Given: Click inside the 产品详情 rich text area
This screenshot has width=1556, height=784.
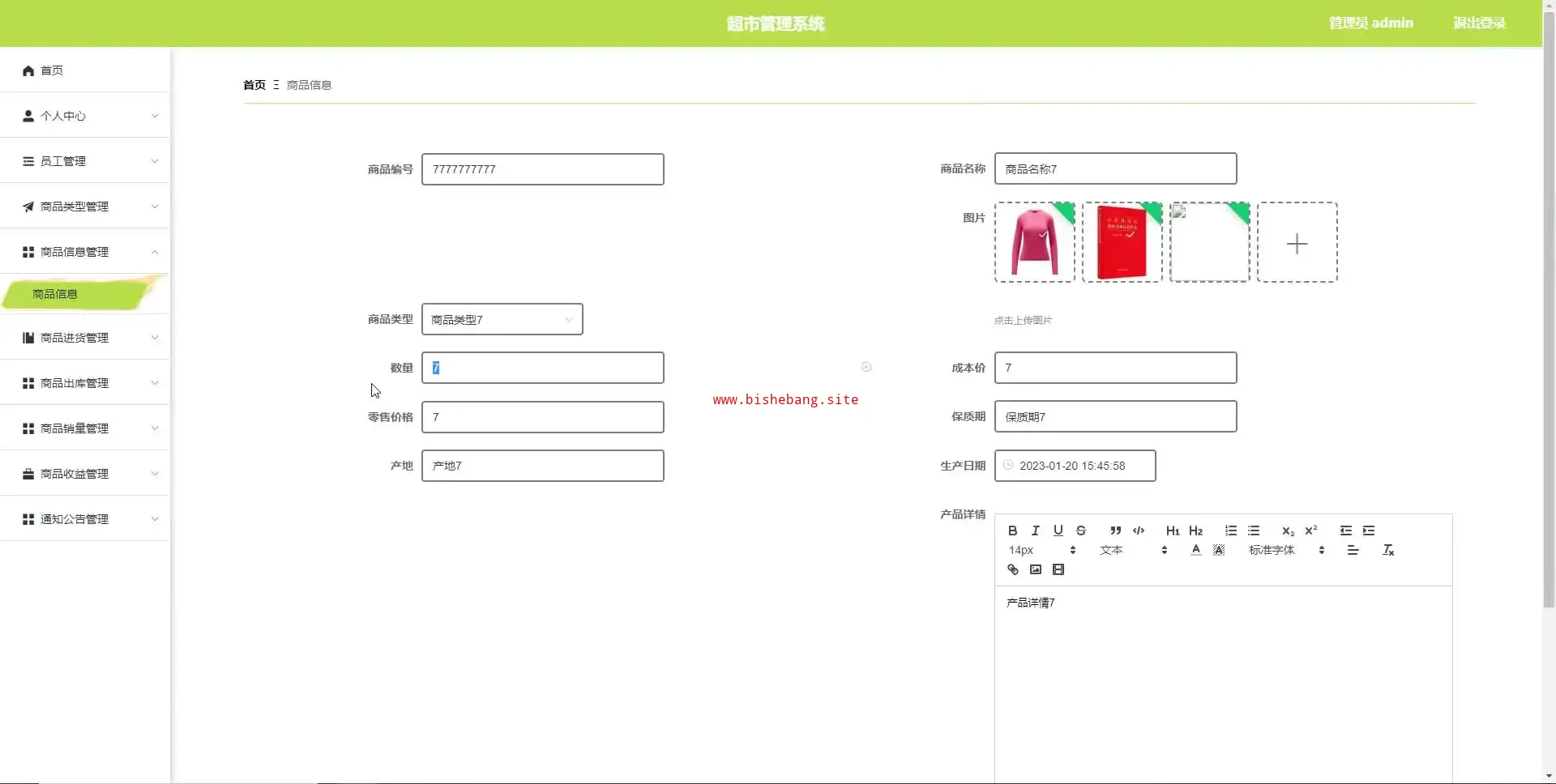Looking at the screenshot, I should pos(1223,684).
